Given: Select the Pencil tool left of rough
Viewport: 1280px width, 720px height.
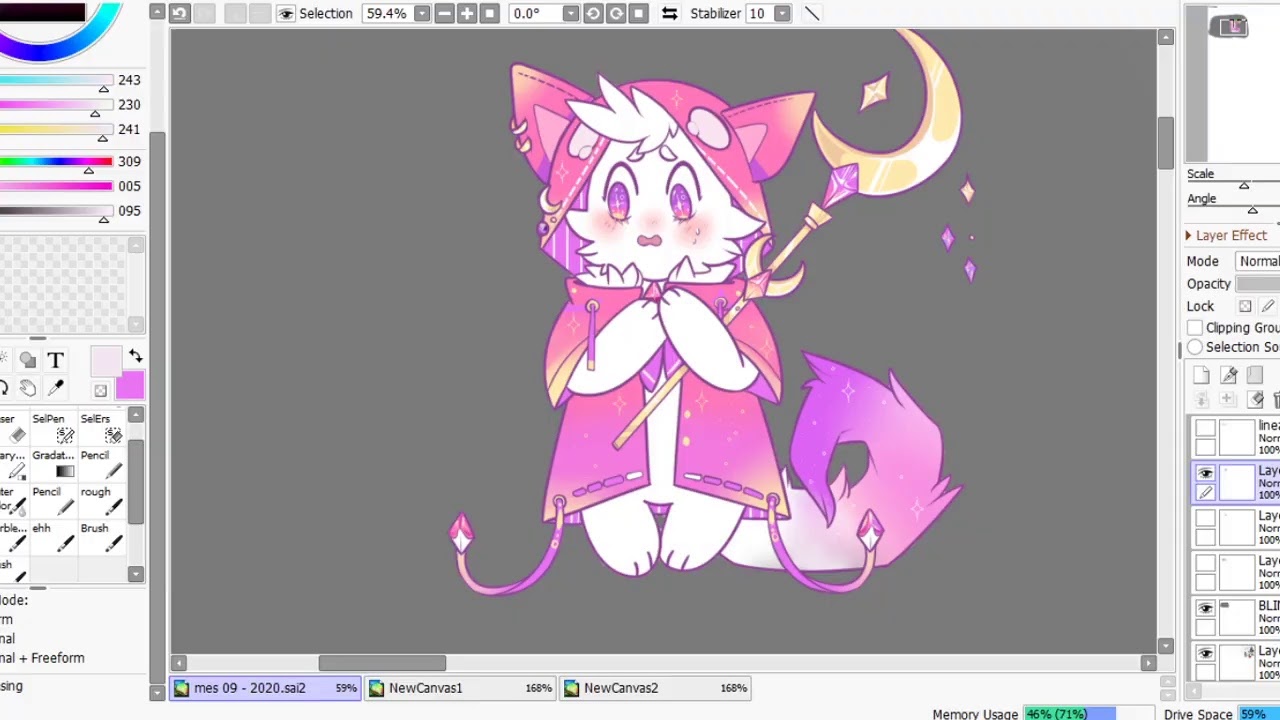Looking at the screenshot, I should tap(55, 501).
